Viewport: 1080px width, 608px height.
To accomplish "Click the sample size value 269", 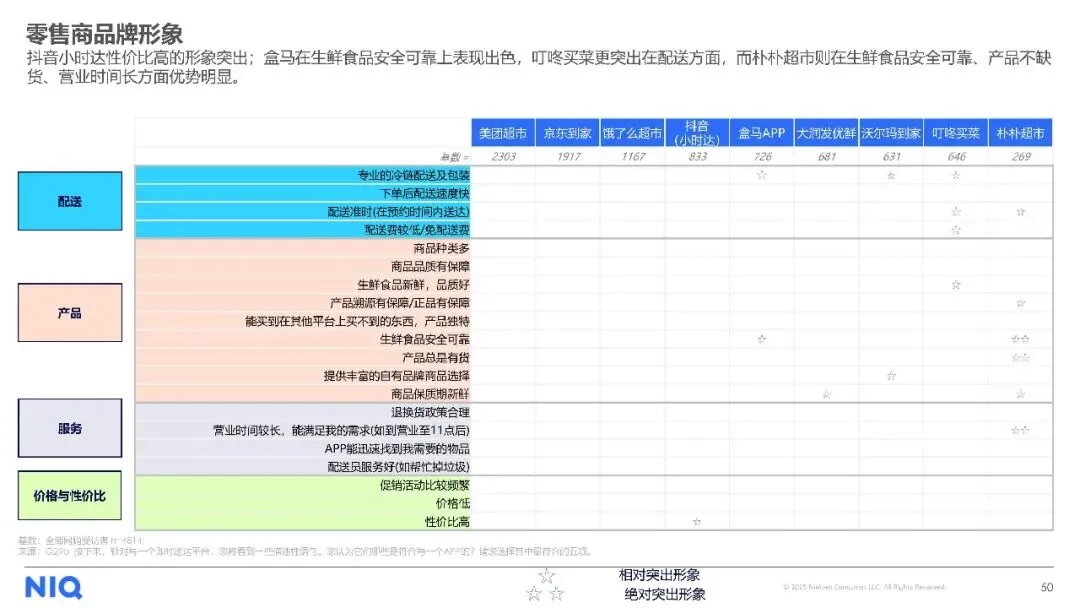I will click(1021, 156).
